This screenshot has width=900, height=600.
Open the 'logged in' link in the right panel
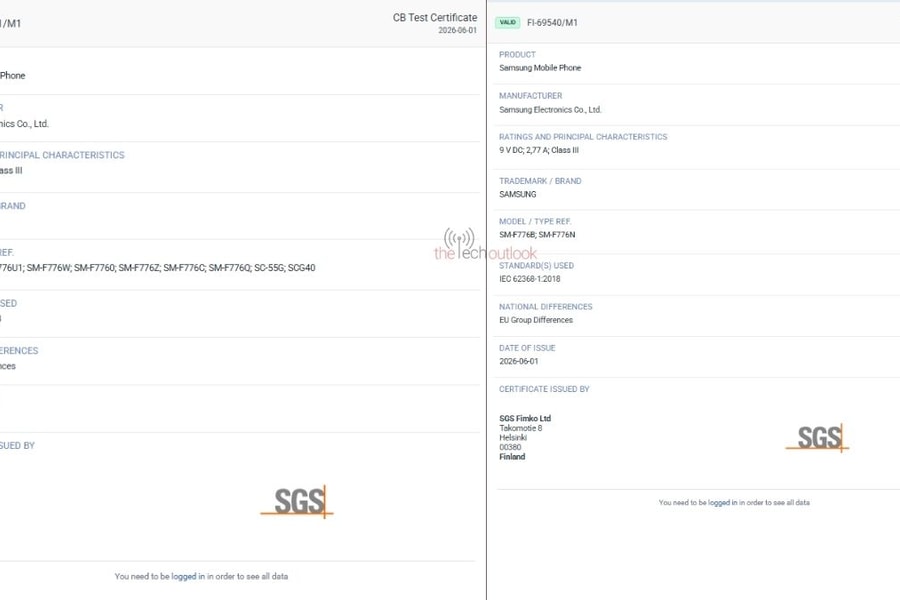click(723, 502)
